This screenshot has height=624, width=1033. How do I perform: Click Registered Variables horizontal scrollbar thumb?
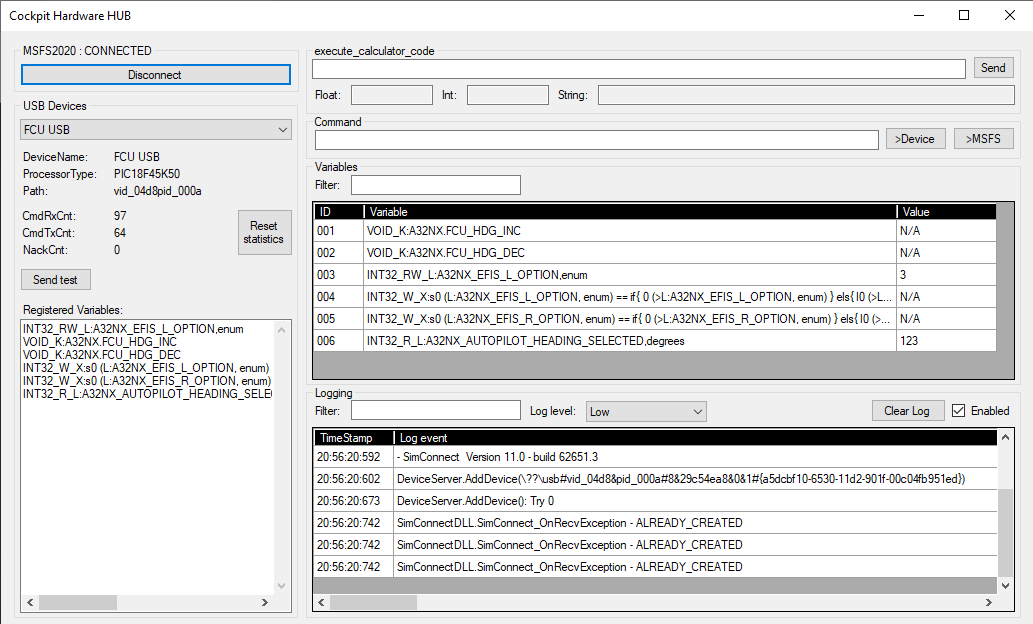(x=78, y=602)
